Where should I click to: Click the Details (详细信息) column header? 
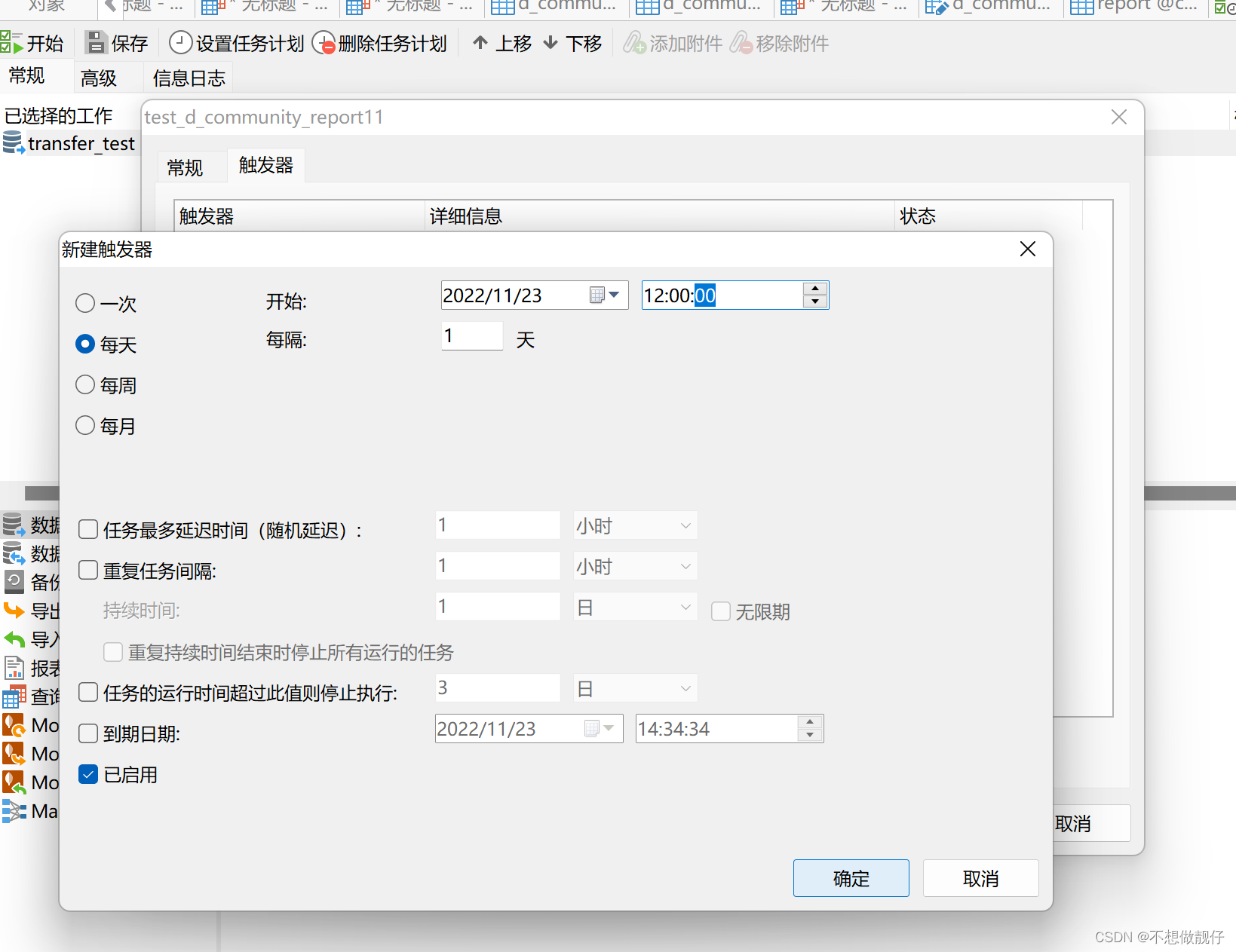click(660, 216)
